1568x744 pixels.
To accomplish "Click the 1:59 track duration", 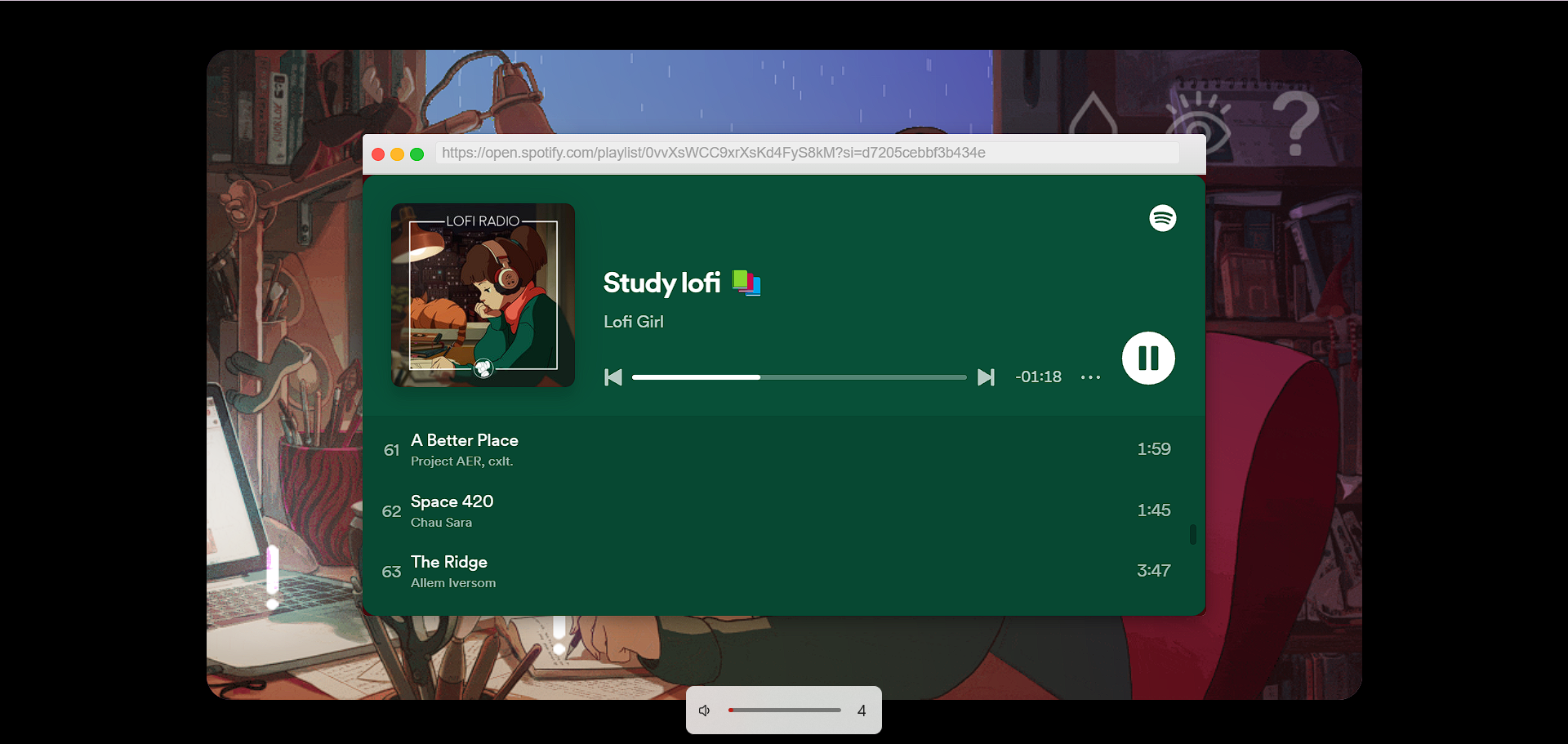I will coord(1154,449).
